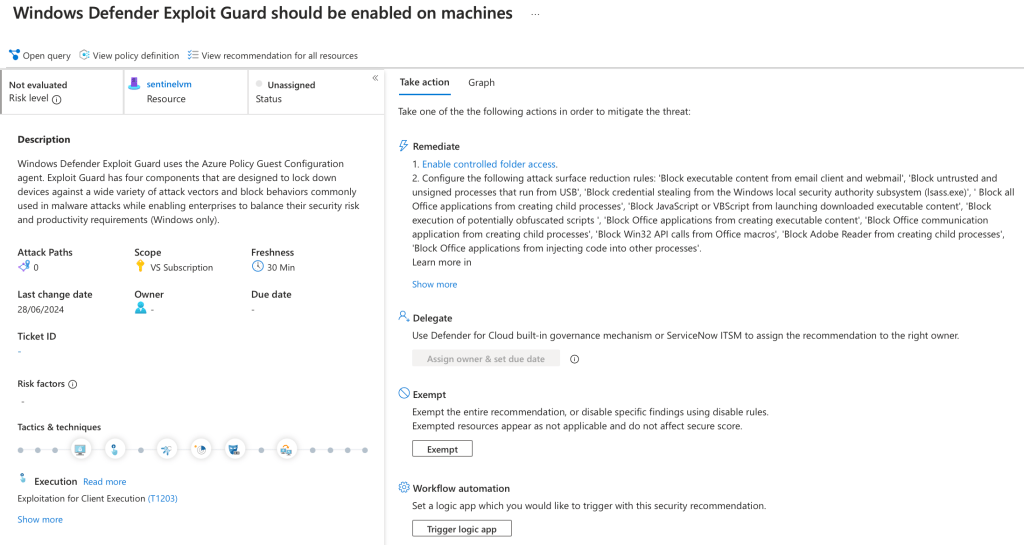Select the Defense Evasion mask tactic icon
This screenshot has width=1024, height=545.
(234, 449)
